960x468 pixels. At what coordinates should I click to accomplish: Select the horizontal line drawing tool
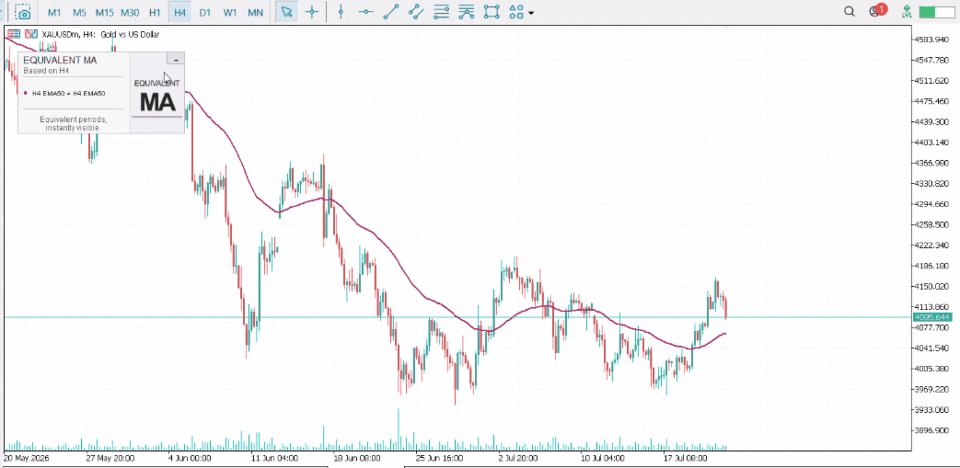coord(366,12)
